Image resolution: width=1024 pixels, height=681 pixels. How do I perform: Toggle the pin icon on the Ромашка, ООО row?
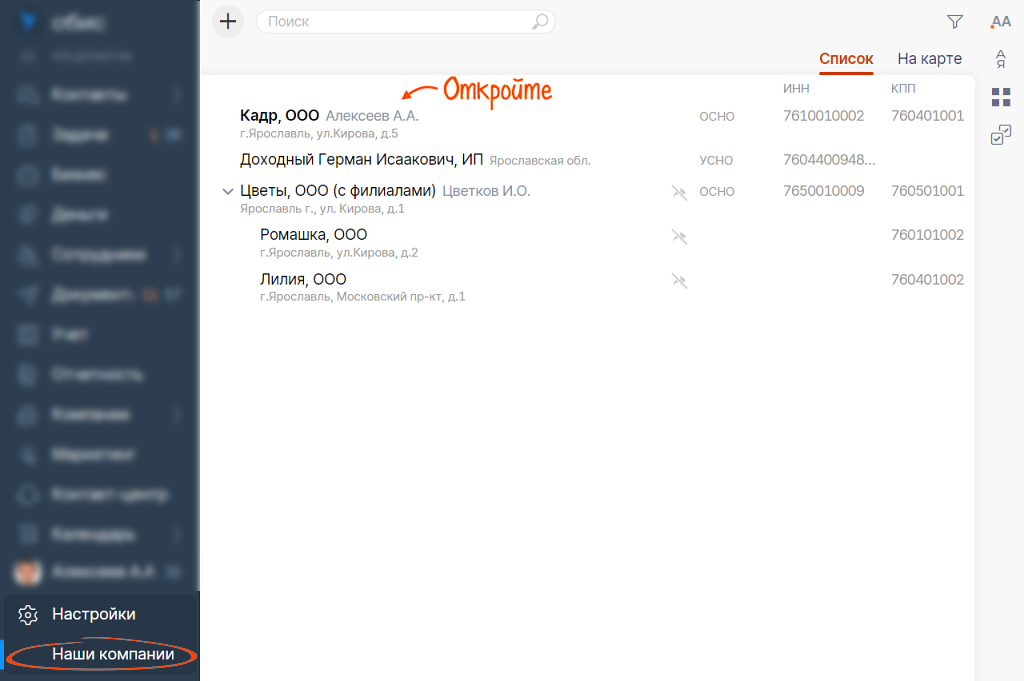point(680,236)
